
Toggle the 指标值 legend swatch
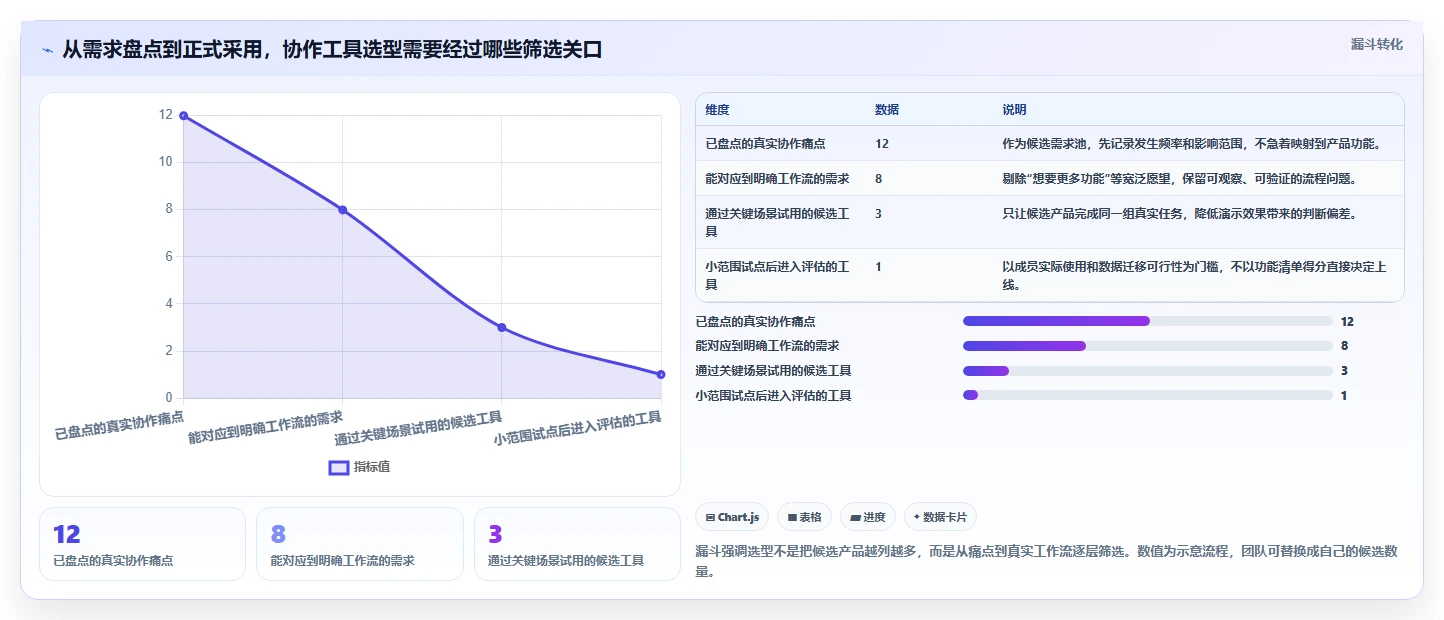click(339, 467)
